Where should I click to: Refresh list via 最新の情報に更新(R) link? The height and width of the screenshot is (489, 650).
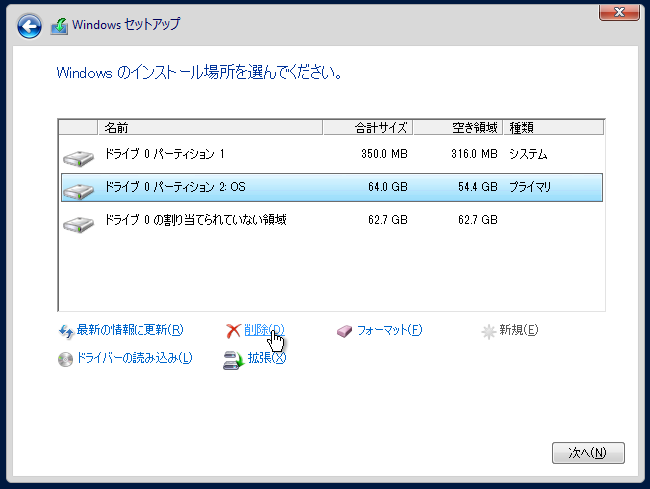(x=130, y=330)
